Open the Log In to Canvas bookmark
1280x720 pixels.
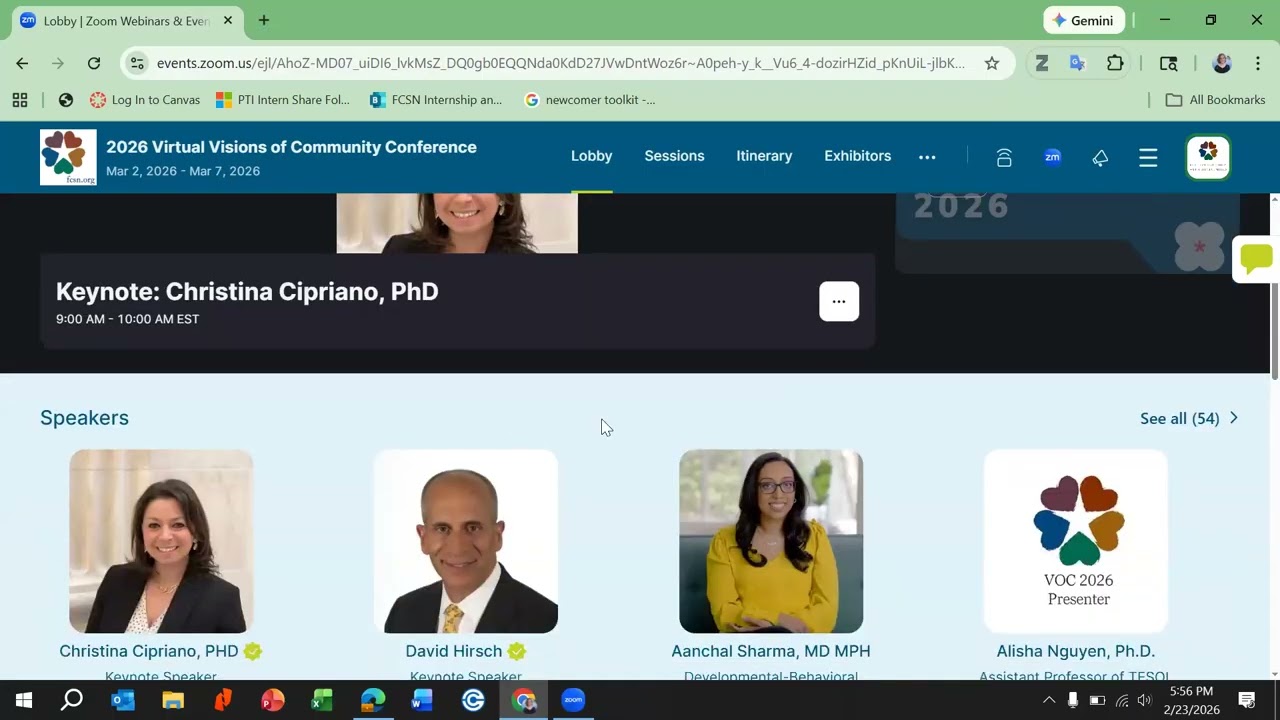coord(145,100)
